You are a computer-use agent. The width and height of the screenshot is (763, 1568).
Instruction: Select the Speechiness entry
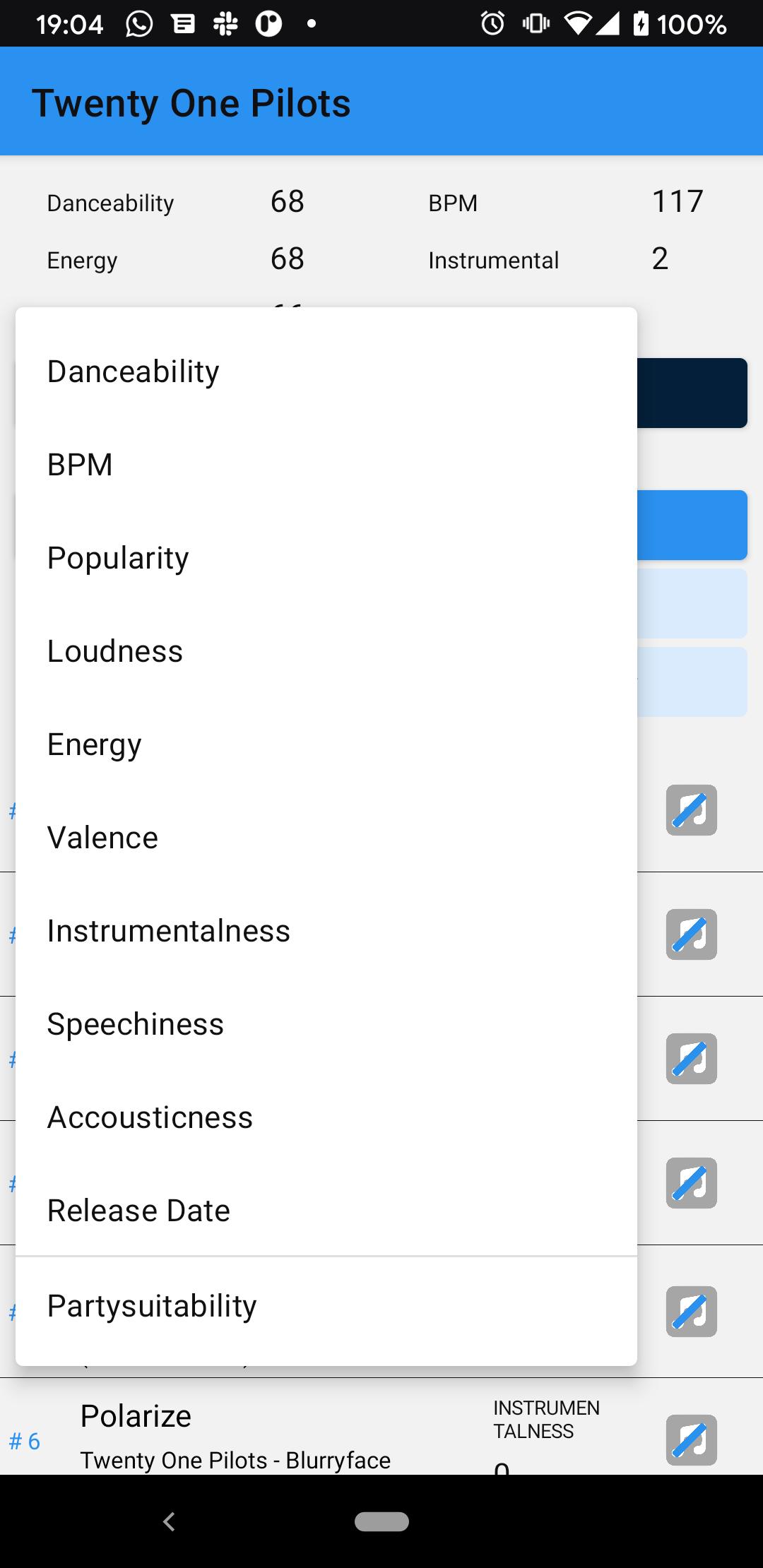326,1024
